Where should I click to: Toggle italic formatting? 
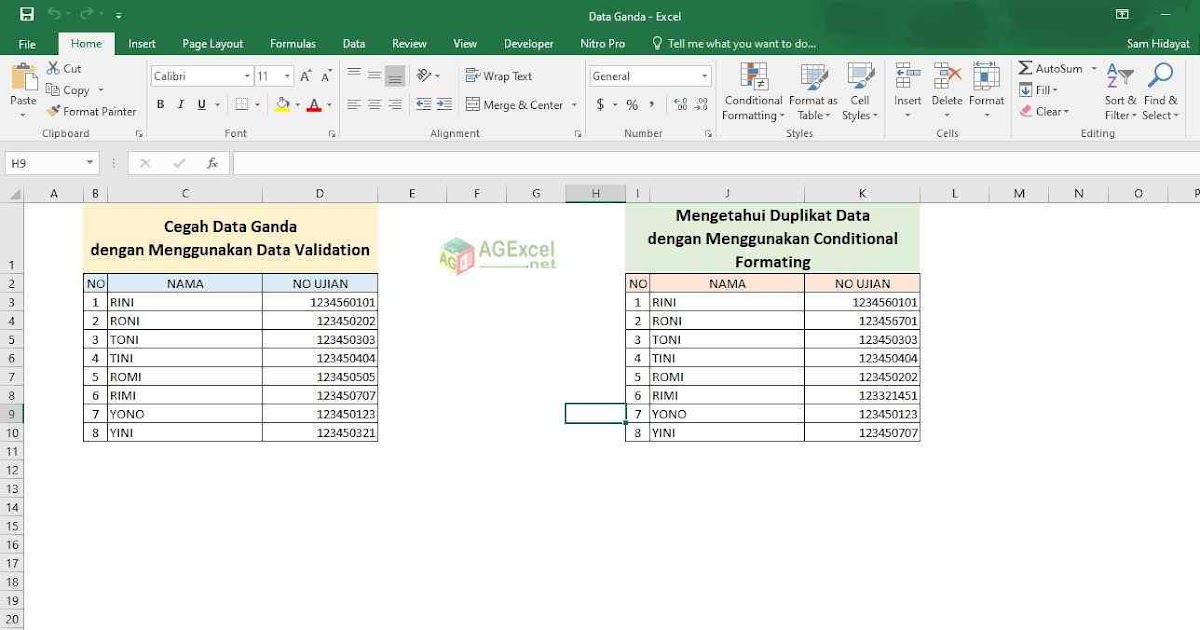[x=180, y=104]
